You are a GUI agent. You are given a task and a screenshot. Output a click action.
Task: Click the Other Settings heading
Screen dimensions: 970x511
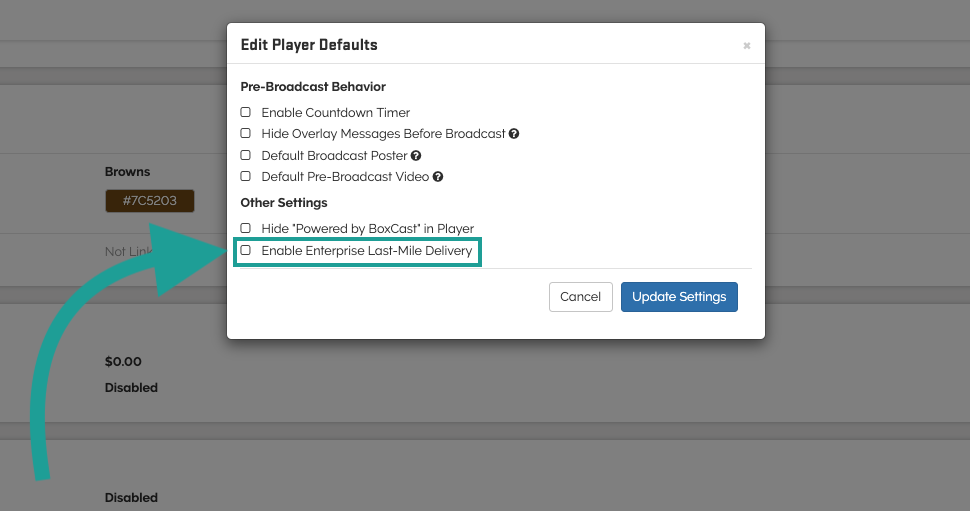(x=284, y=203)
